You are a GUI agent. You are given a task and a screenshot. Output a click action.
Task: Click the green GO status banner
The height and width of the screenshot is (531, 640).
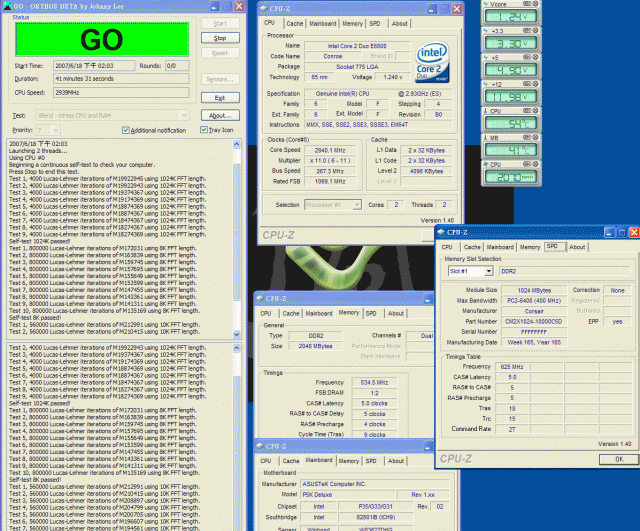click(x=102, y=40)
